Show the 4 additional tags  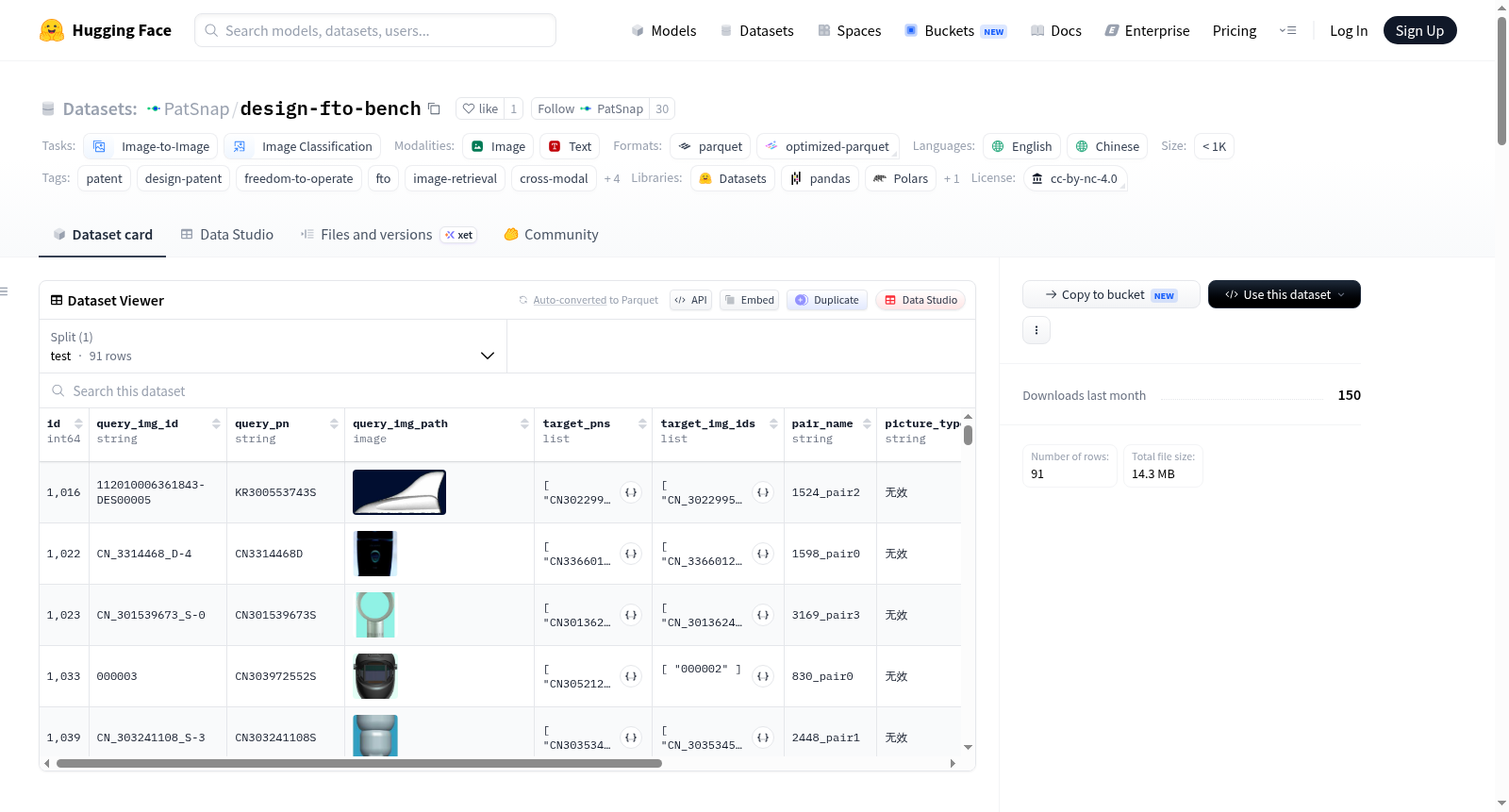point(612,178)
